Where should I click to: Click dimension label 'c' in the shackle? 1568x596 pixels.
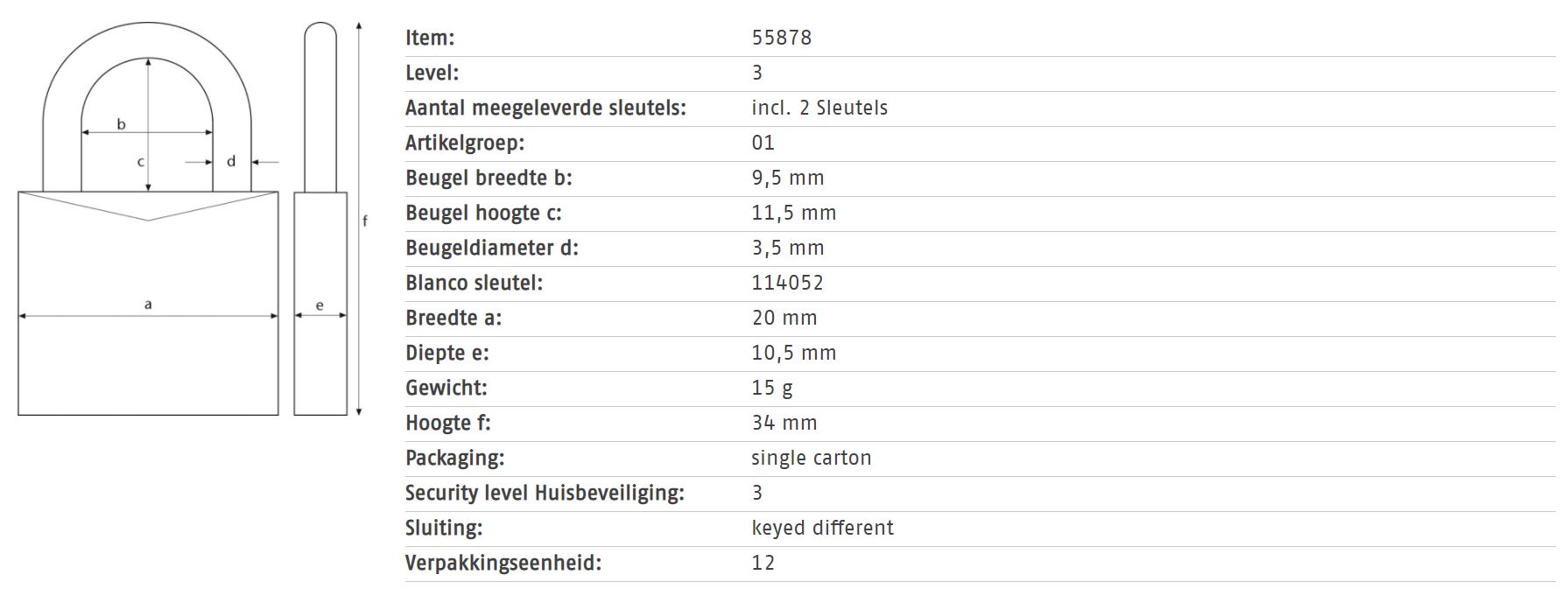coord(140,162)
